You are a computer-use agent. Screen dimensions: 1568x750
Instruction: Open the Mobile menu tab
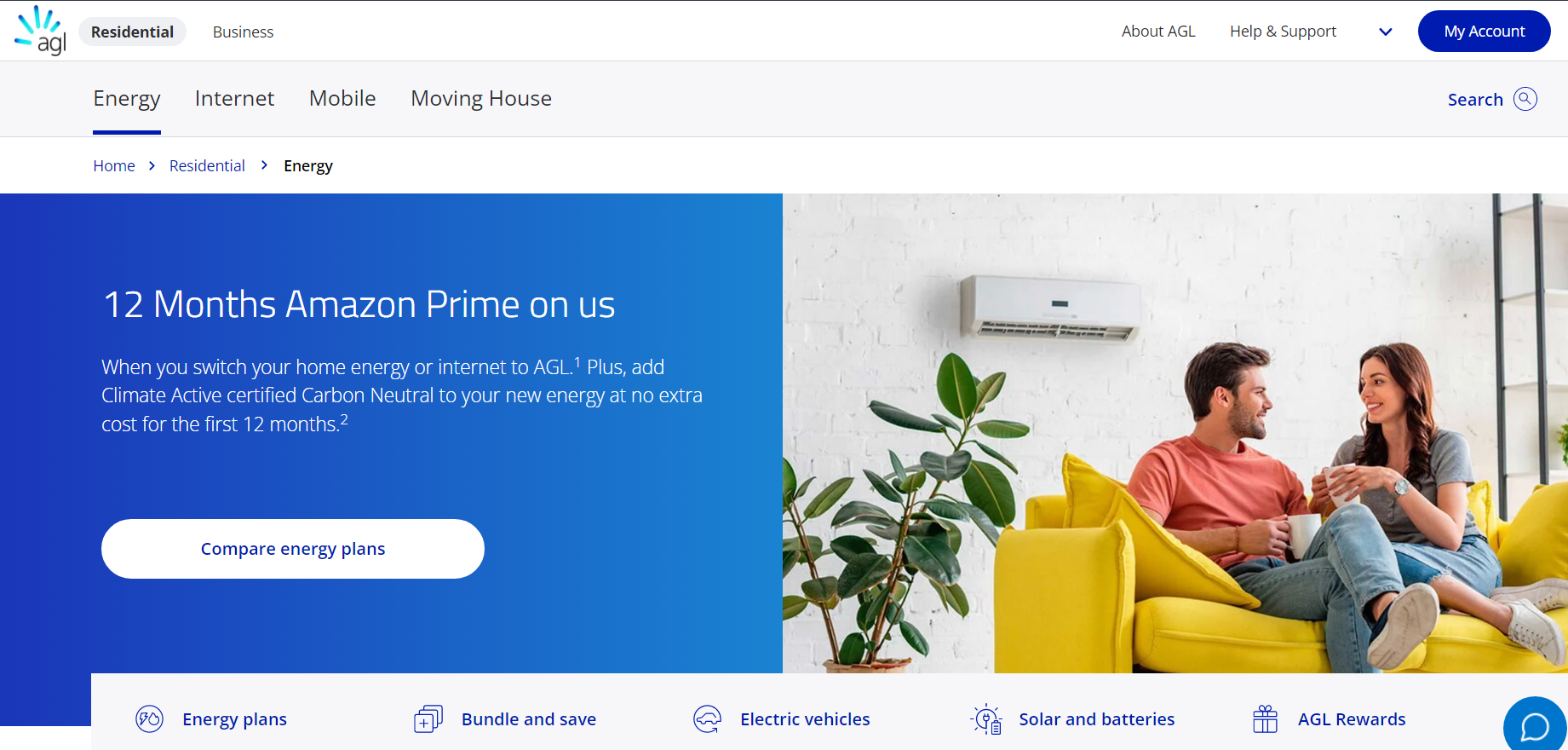[x=342, y=98]
